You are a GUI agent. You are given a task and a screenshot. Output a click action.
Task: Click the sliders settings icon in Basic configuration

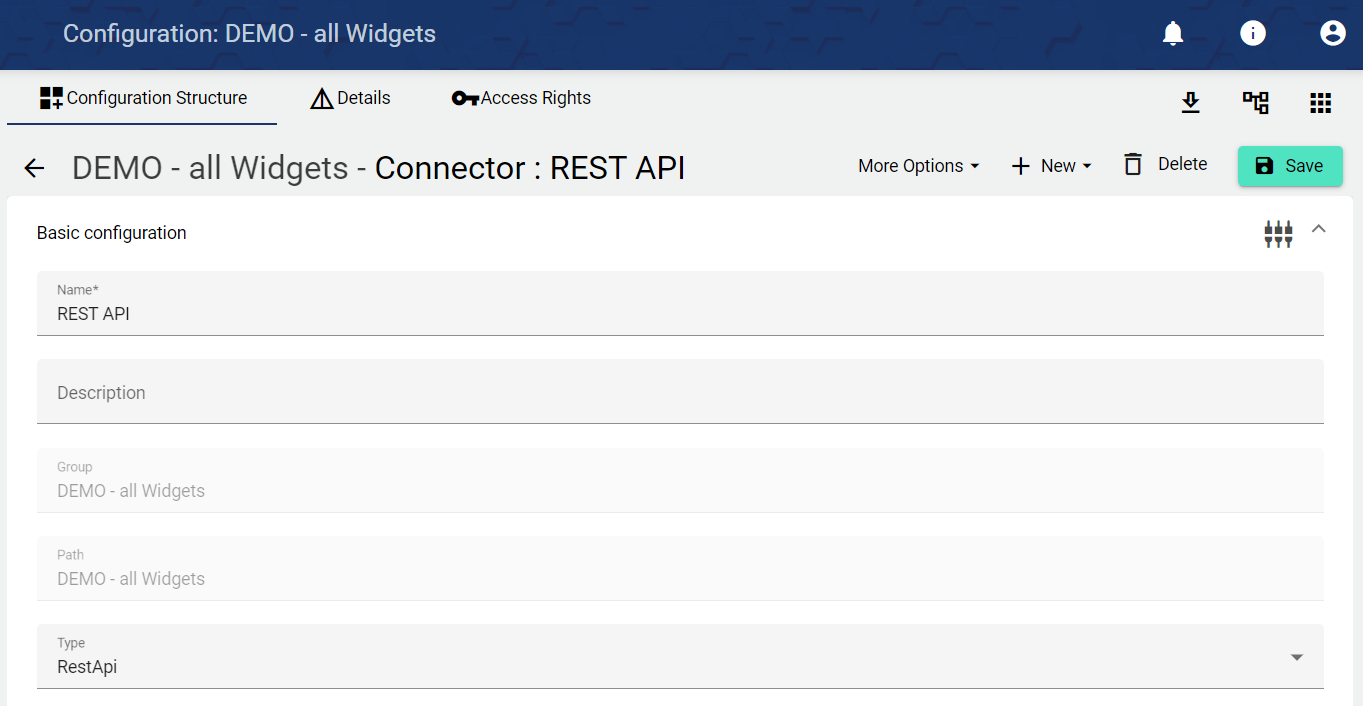coord(1278,234)
